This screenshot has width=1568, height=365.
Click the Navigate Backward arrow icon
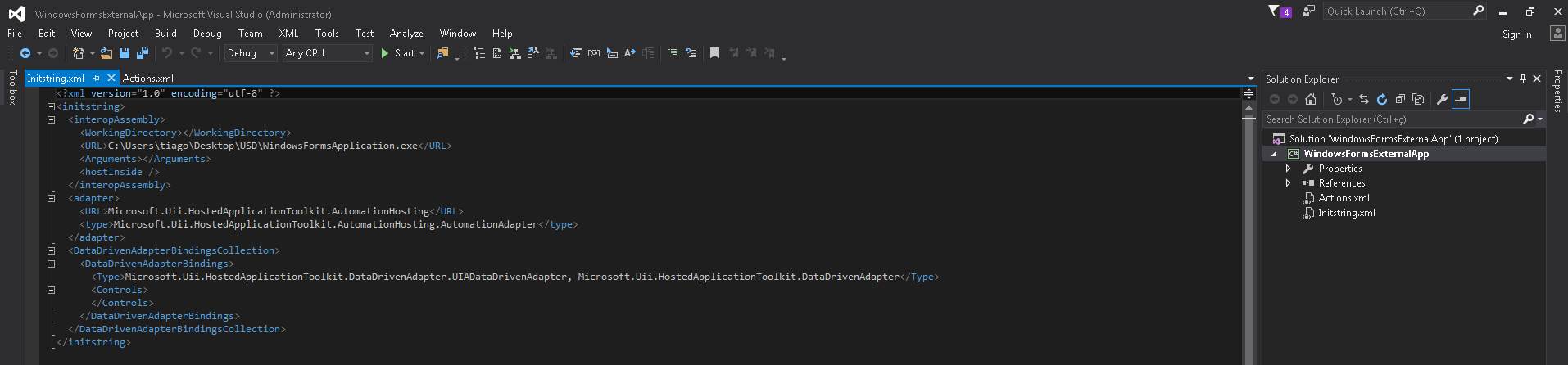pyautogui.click(x=25, y=53)
